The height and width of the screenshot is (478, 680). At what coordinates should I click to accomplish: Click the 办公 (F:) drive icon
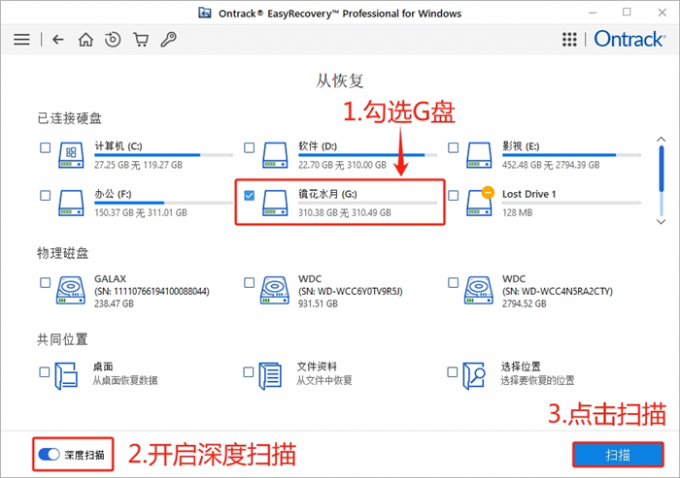pos(71,203)
